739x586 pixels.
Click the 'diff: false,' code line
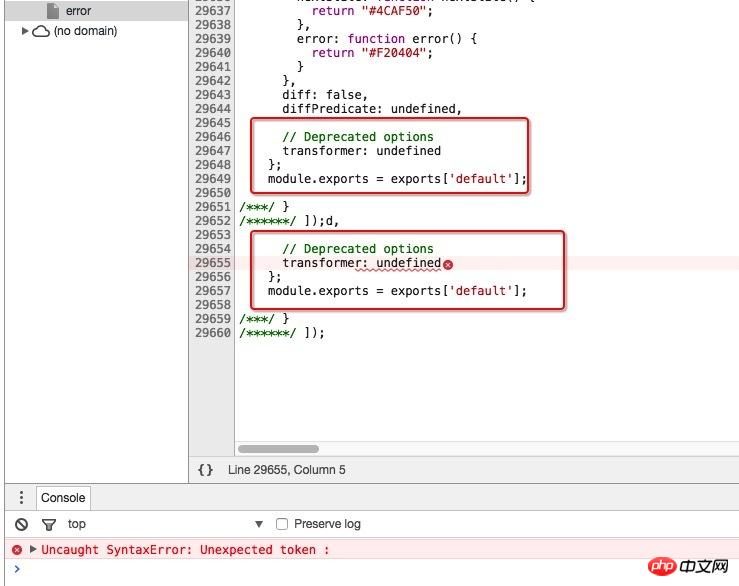pos(325,95)
